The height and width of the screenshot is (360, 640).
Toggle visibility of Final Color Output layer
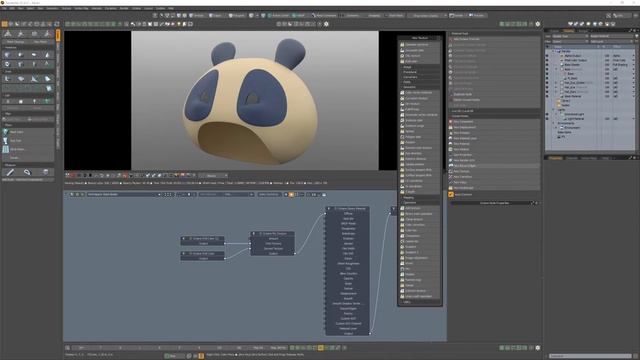[x=547, y=60]
